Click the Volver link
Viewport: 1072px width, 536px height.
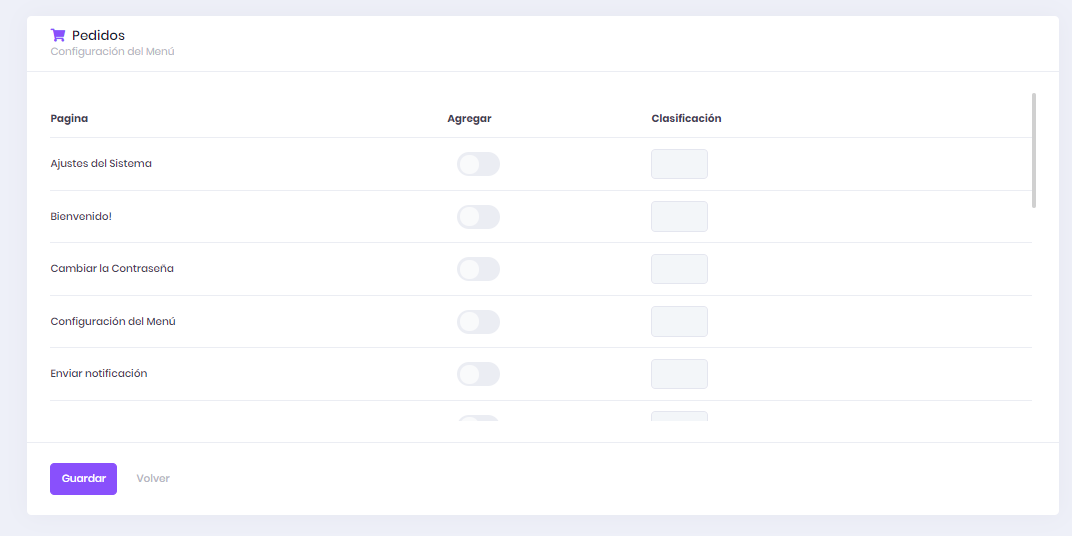click(153, 479)
